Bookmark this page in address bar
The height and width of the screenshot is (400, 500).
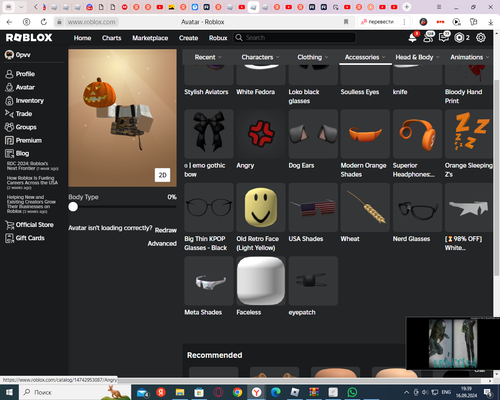point(346,22)
